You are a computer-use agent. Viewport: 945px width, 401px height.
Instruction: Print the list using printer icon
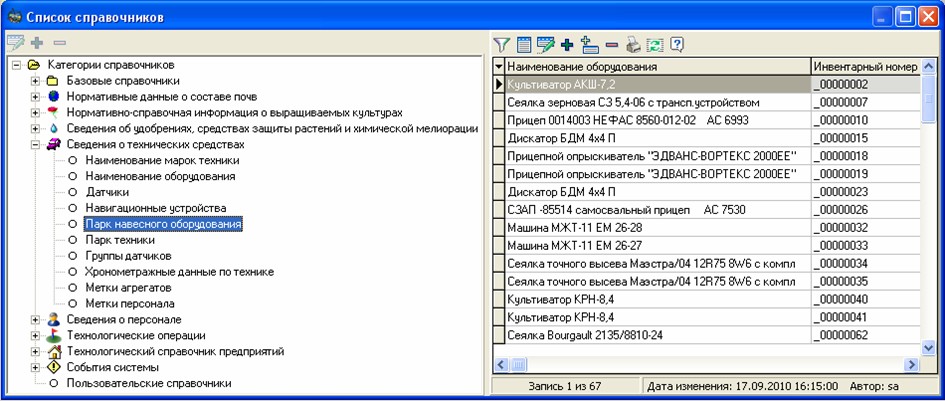pos(633,44)
